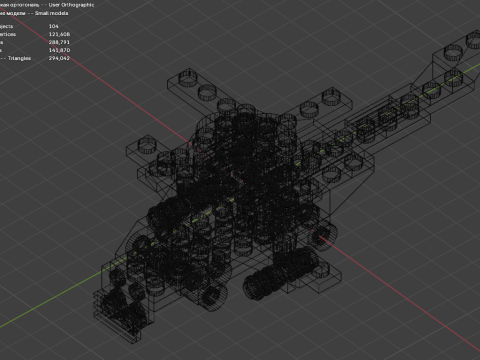480x360 pixels.
Task: Click the "Small models" collection label
Action: 52,13
